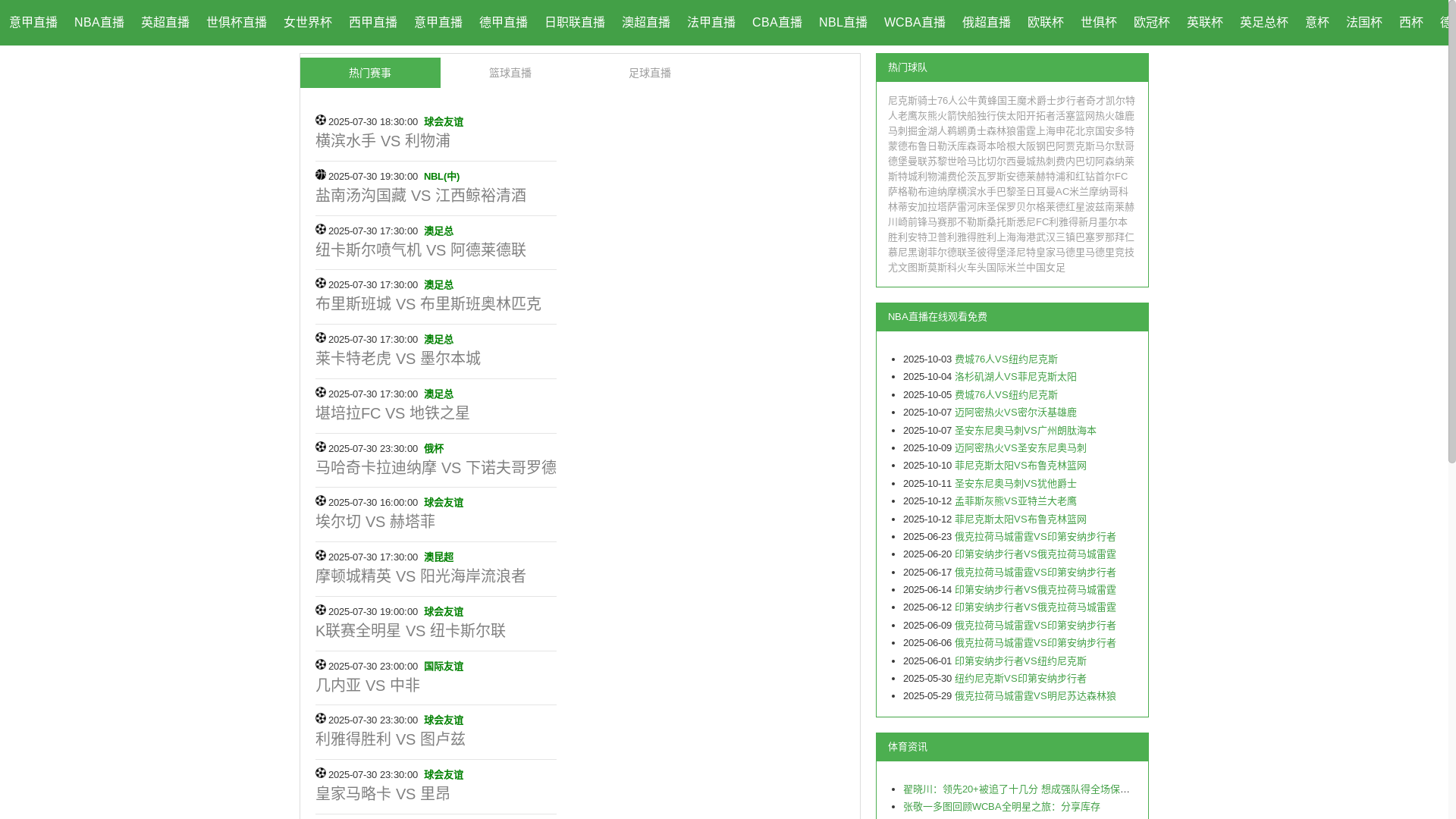Open match 马哈奇卡拉迪纳摩 VS 下诺夫哥罗德
Image resolution: width=1456 pixels, height=819 pixels.
[x=436, y=468]
